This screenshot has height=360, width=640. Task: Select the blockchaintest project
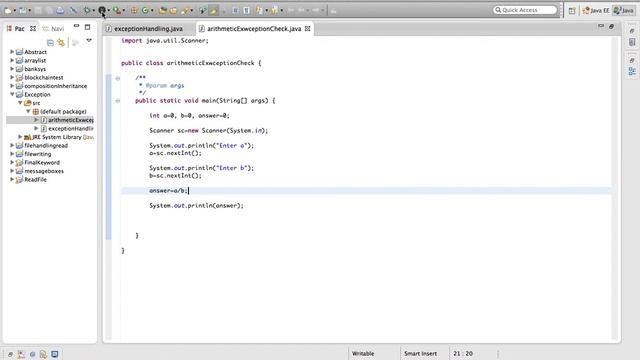point(44,78)
